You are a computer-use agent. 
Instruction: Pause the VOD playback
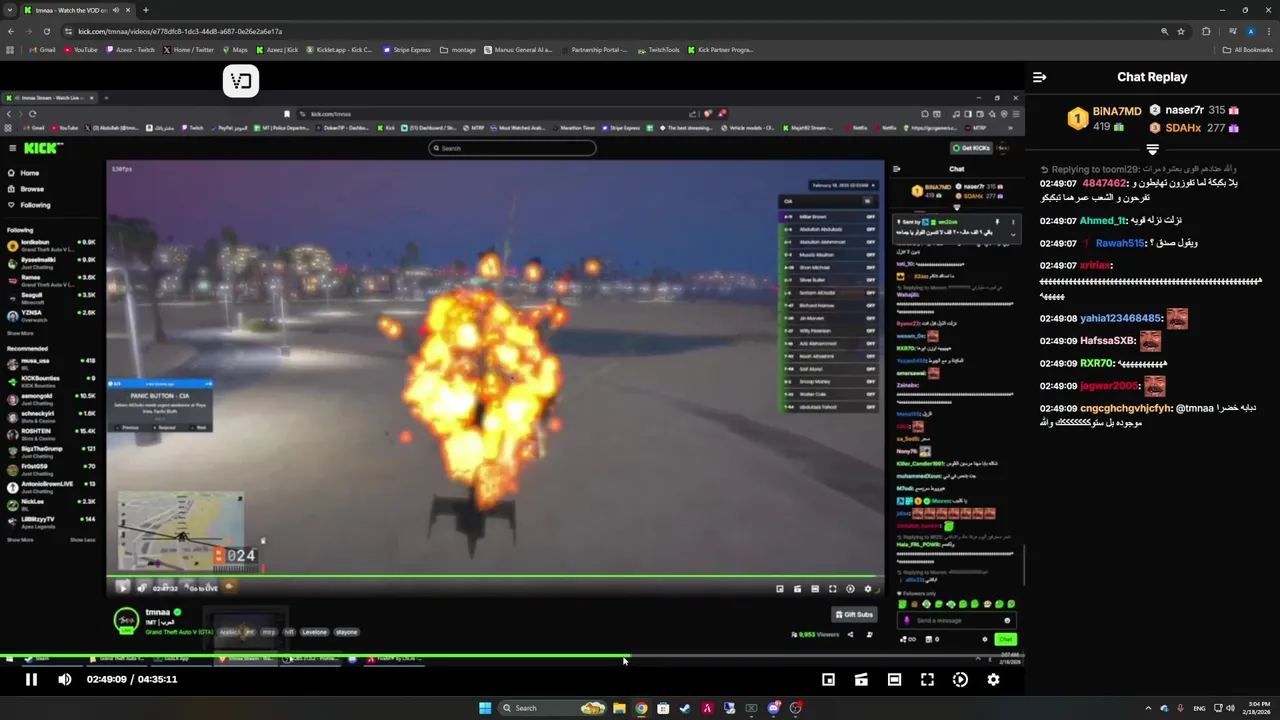pos(31,679)
